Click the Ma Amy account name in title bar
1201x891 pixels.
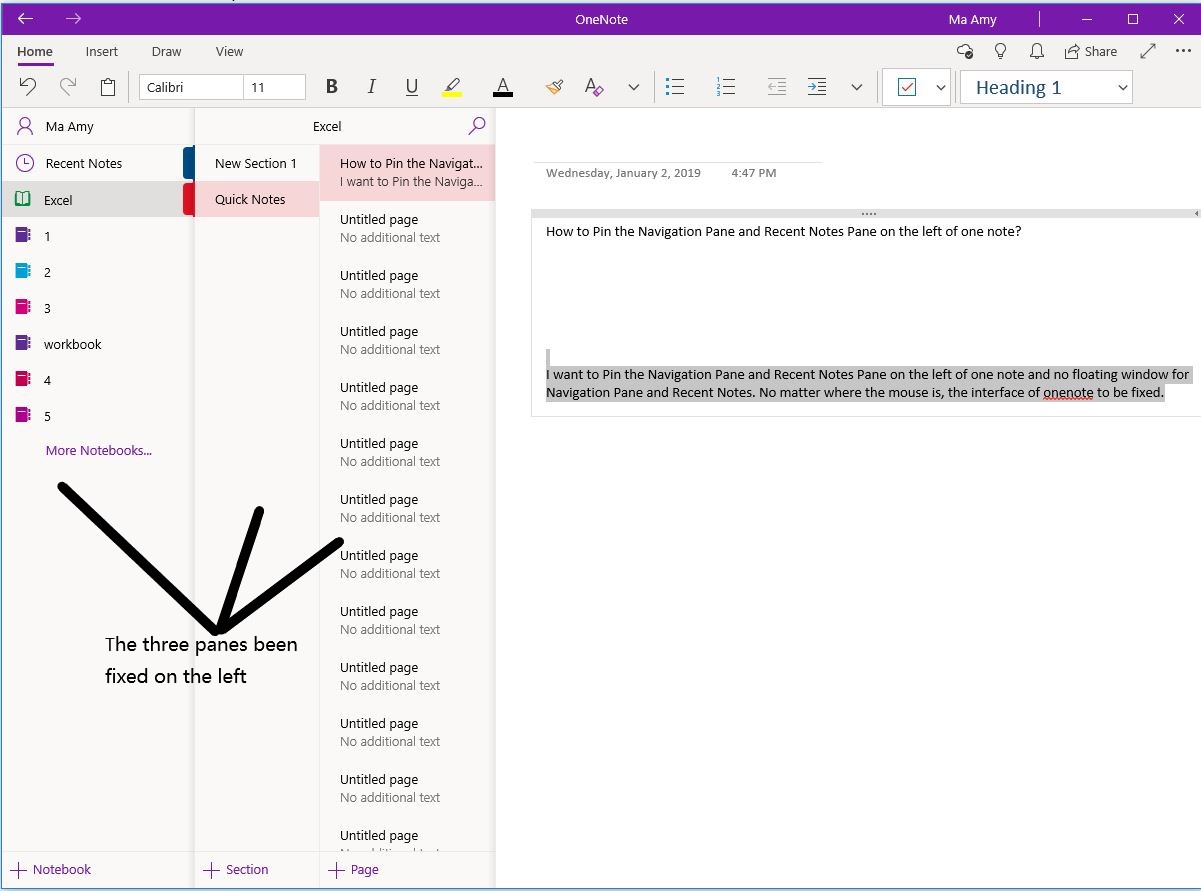point(972,19)
